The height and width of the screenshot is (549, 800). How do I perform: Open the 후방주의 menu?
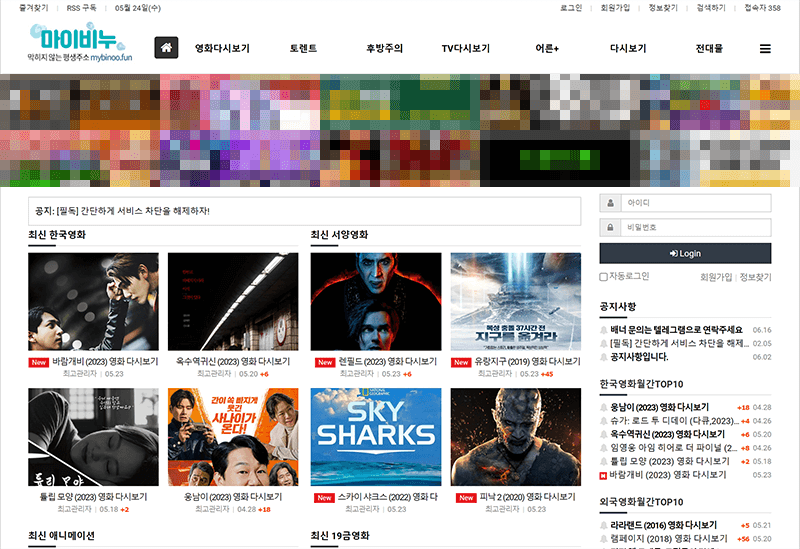coord(385,48)
